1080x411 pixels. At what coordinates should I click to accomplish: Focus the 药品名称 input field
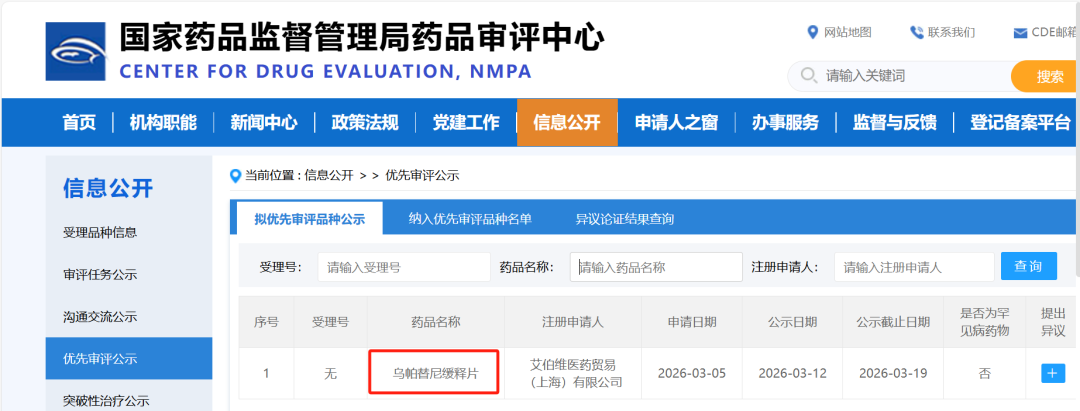click(656, 267)
